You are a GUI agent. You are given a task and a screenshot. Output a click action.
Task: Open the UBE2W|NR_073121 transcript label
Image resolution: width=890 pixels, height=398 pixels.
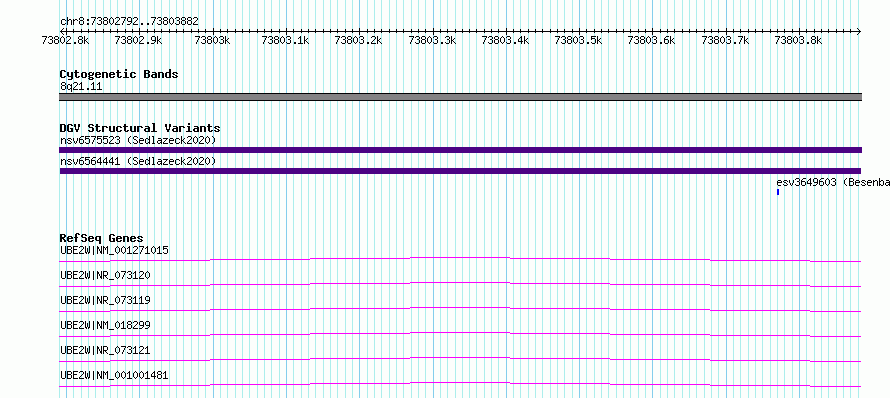click(x=105, y=350)
